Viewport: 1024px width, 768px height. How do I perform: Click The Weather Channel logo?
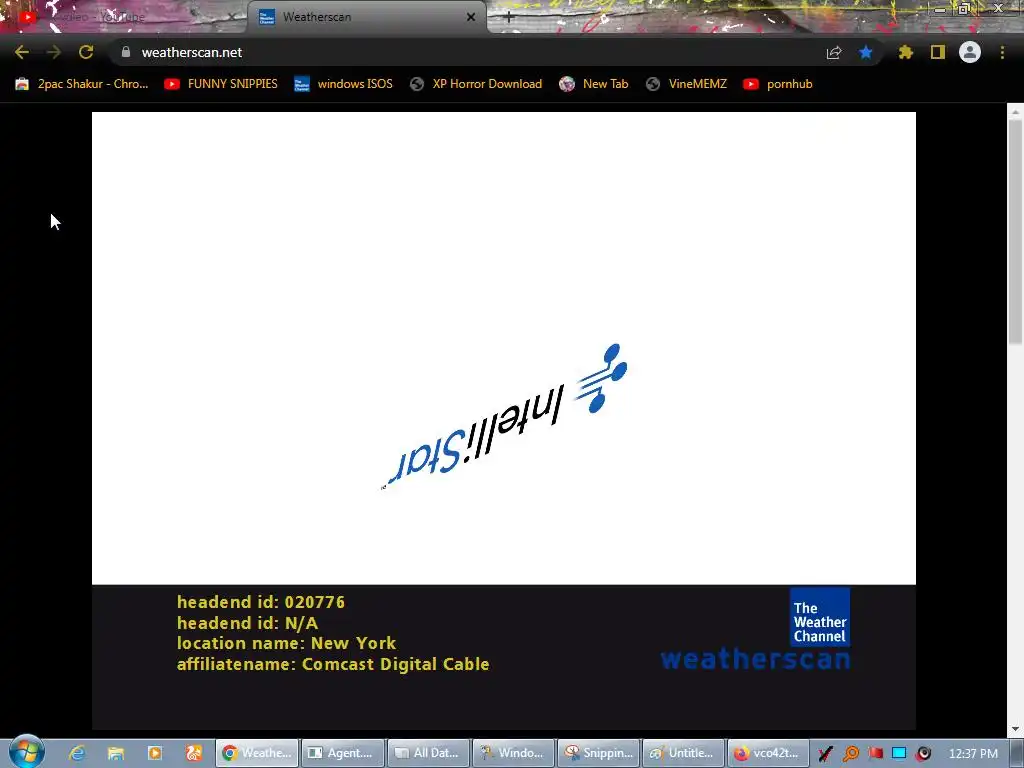[820, 617]
